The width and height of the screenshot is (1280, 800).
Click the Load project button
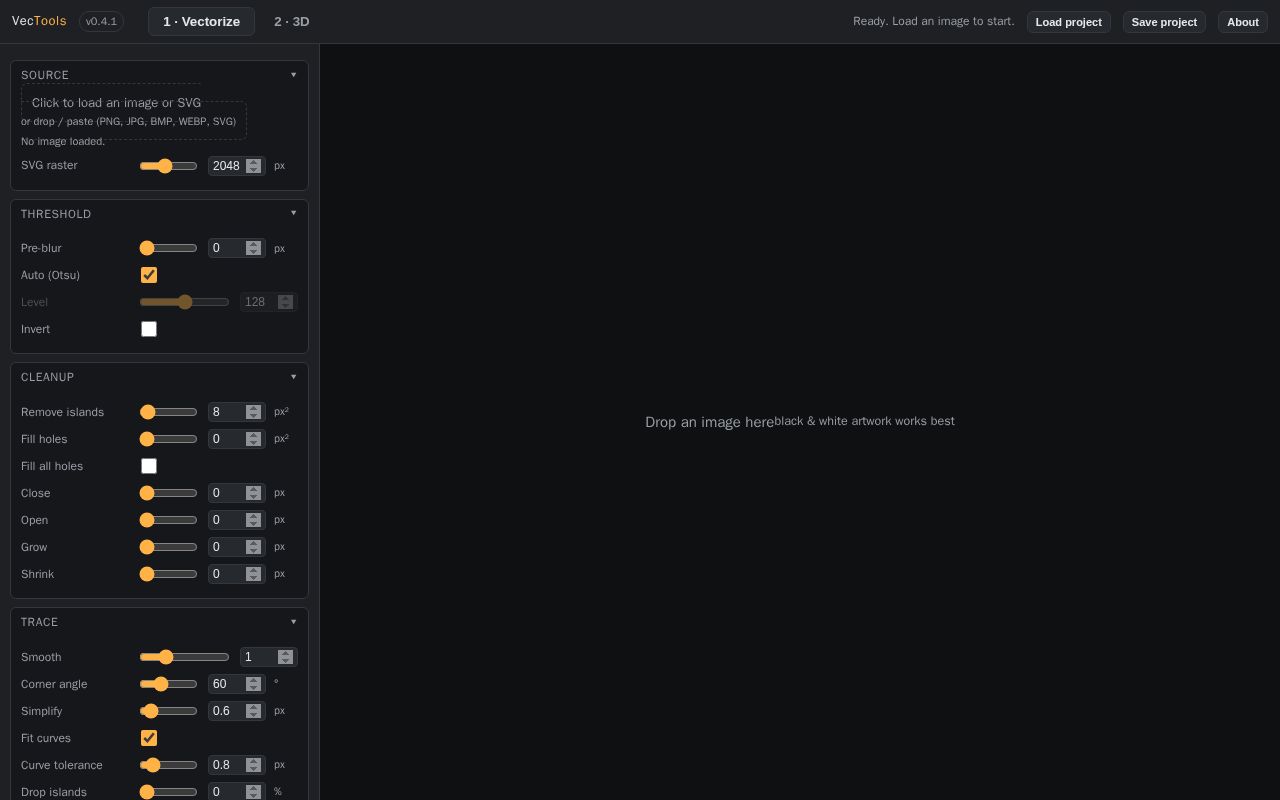click(1068, 22)
